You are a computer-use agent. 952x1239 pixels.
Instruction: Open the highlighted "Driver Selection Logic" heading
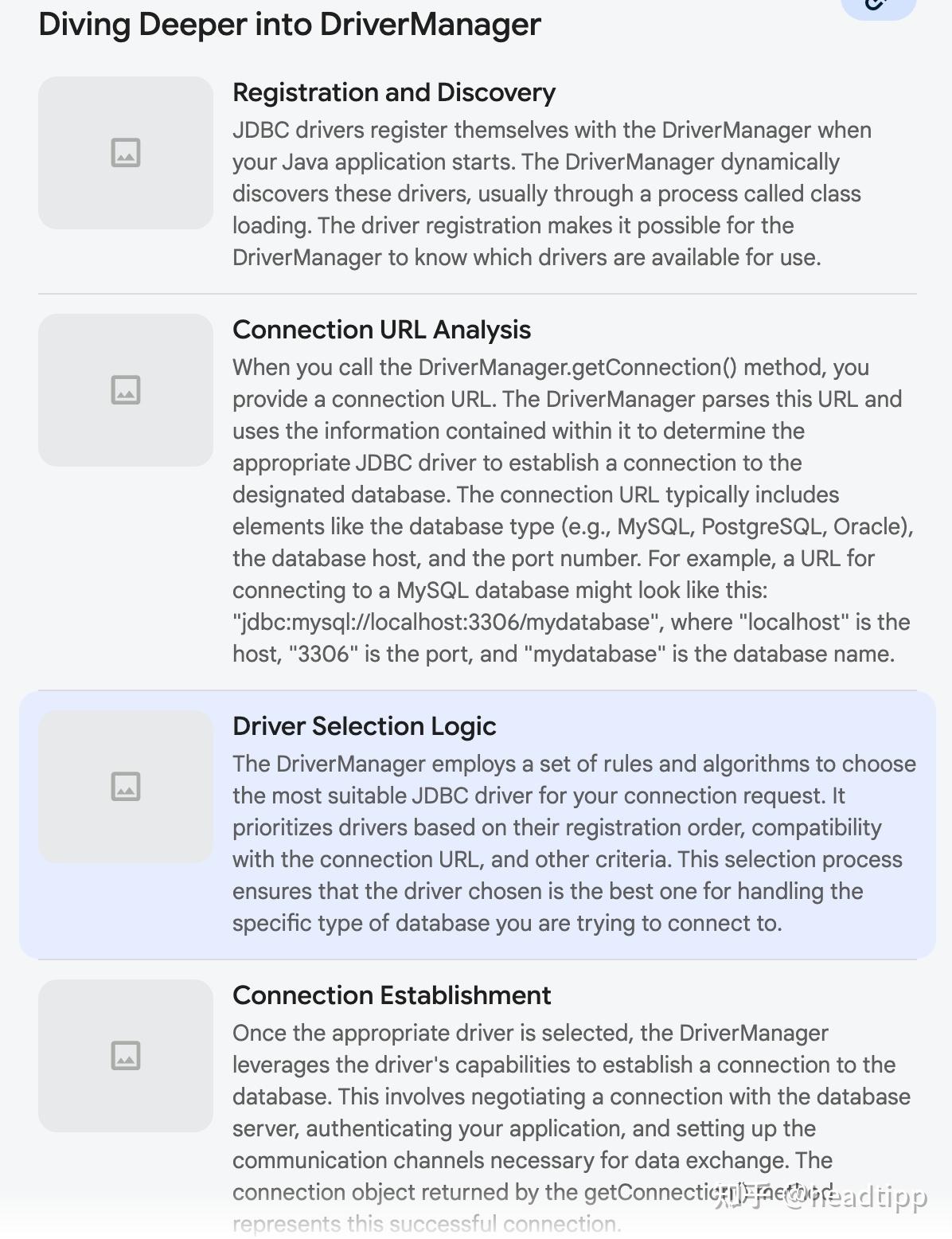tap(364, 726)
